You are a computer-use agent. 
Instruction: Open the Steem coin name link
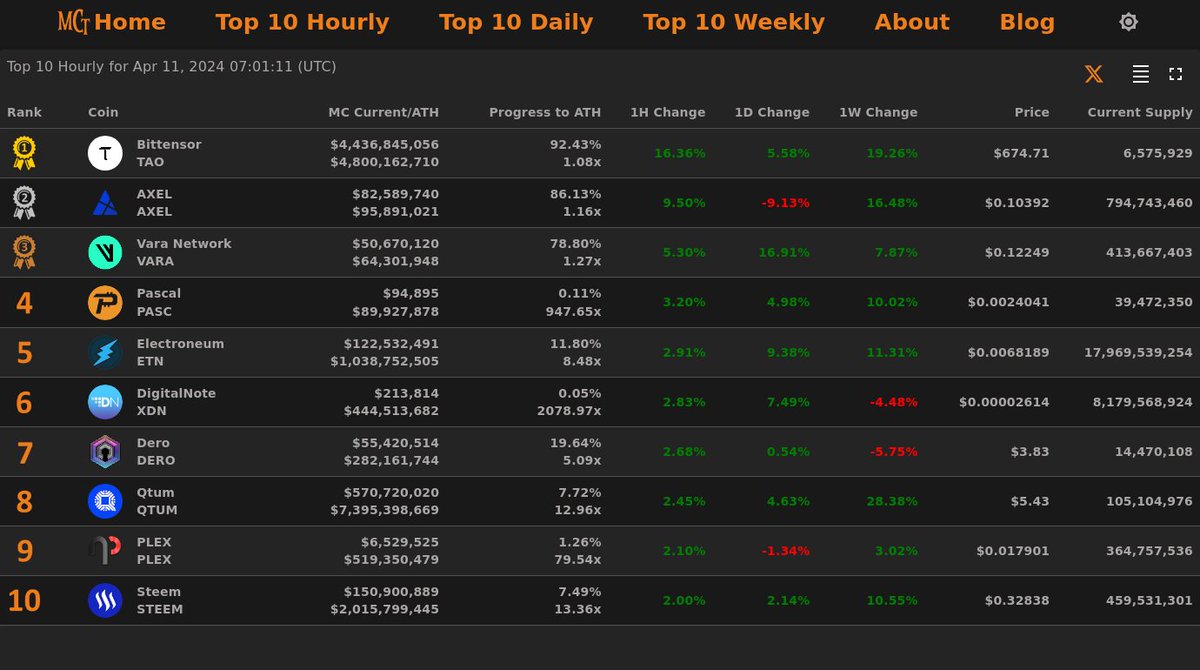click(x=159, y=591)
